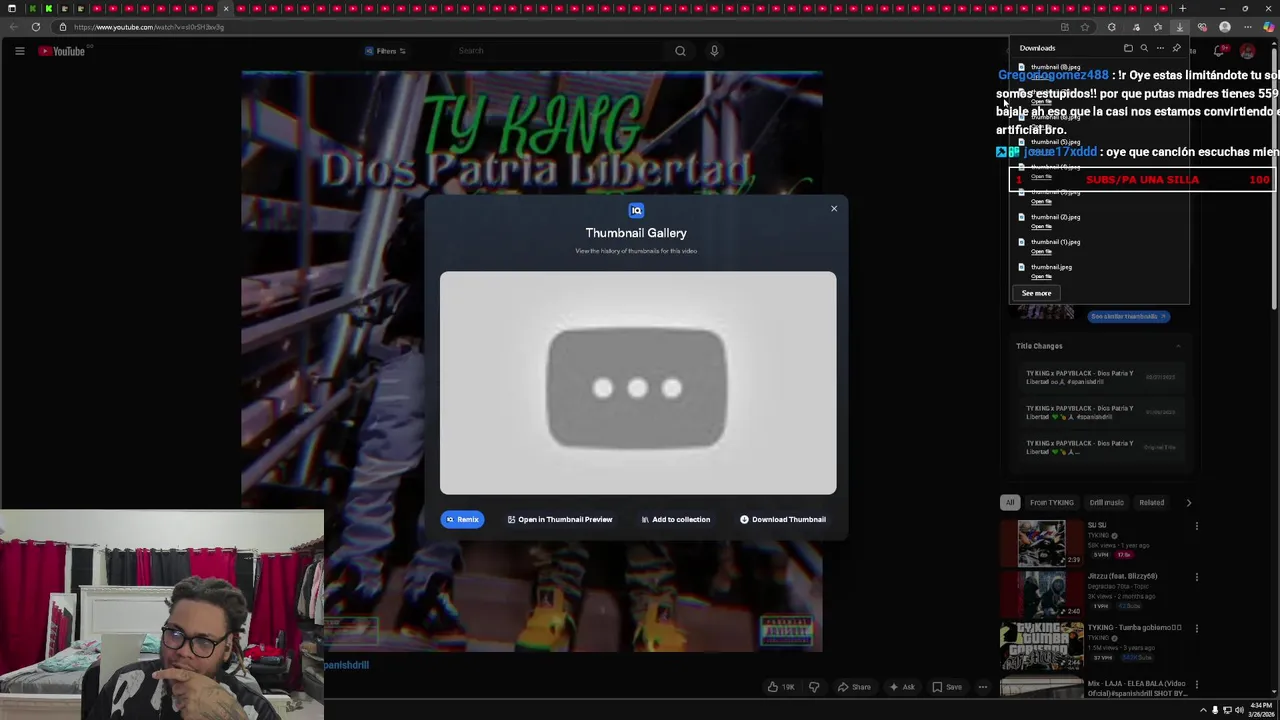Open in Thumbnail Preview
1280x720 pixels.
point(559,519)
